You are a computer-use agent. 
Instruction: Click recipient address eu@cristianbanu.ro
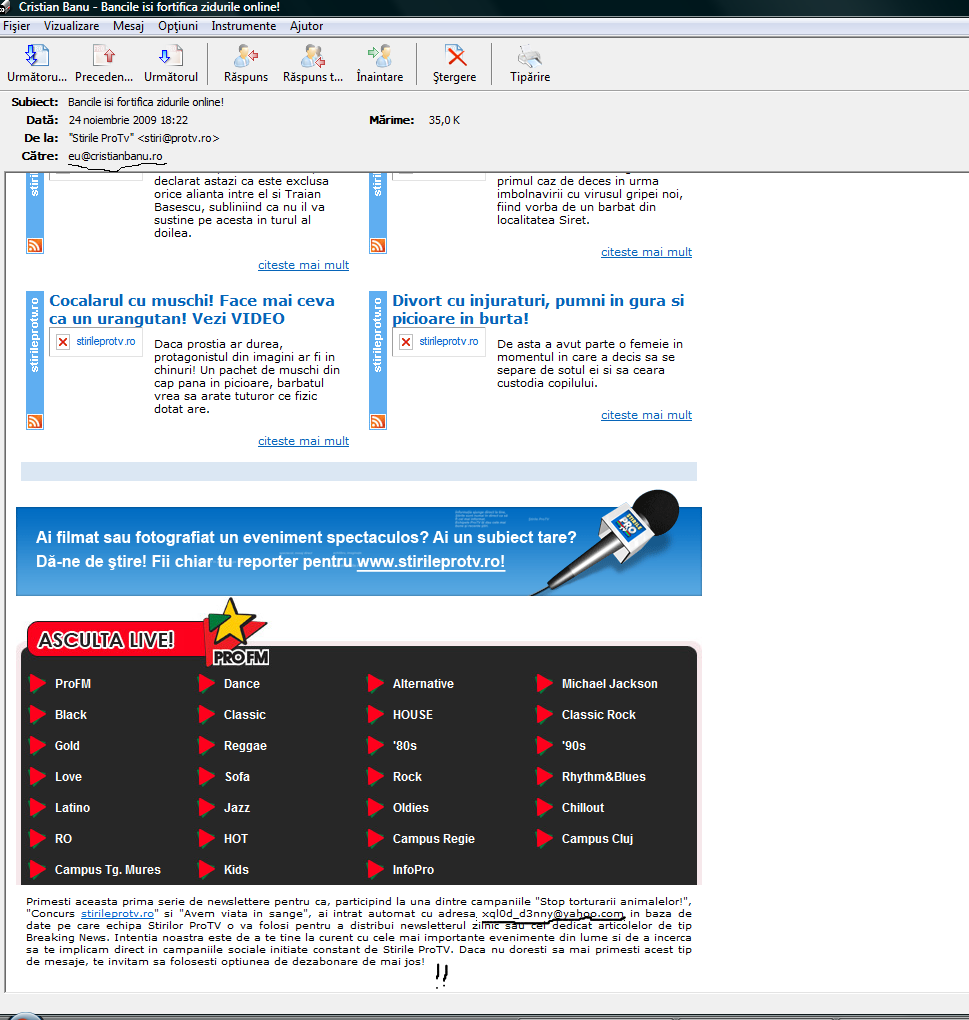click(115, 156)
